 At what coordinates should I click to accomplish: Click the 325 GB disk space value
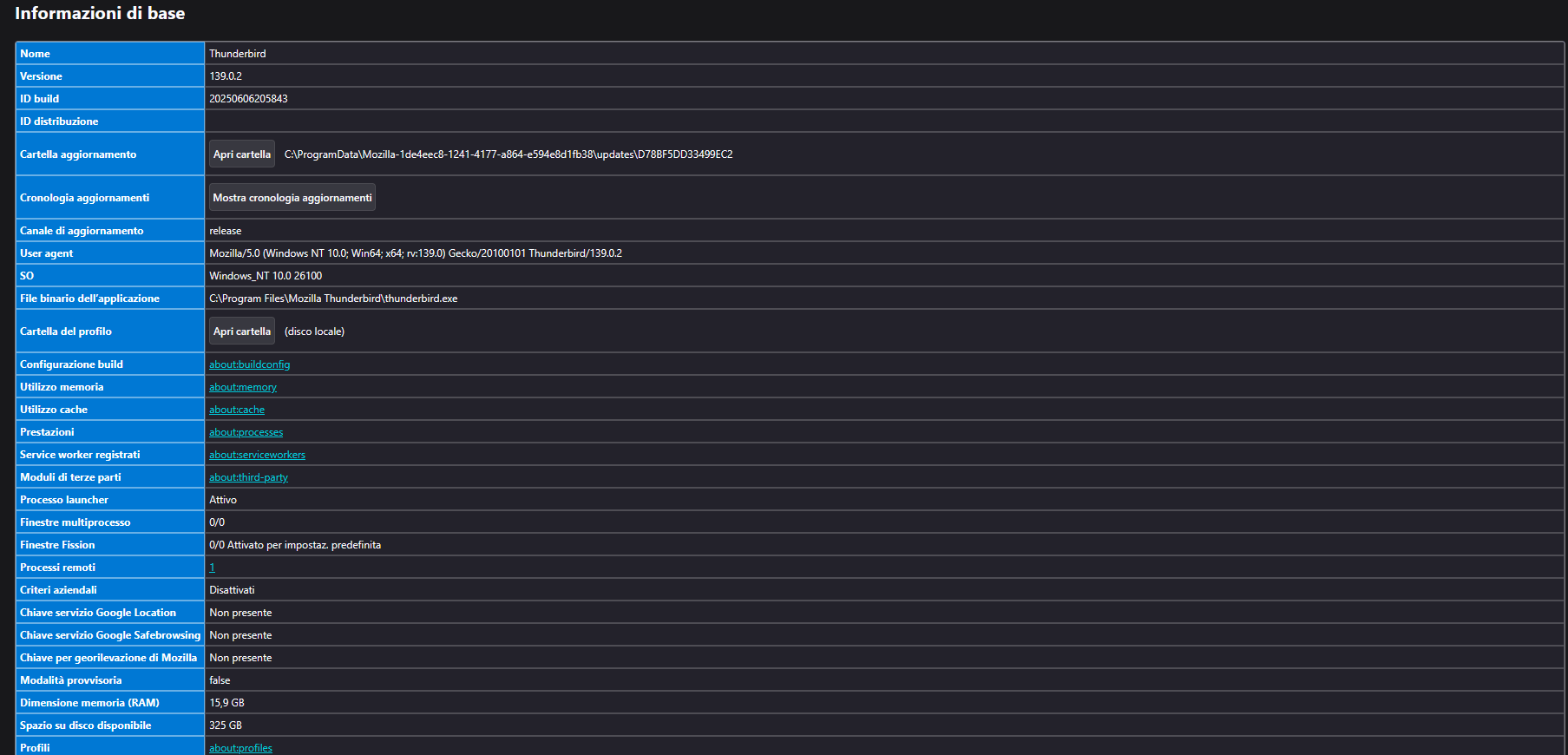tap(226, 725)
